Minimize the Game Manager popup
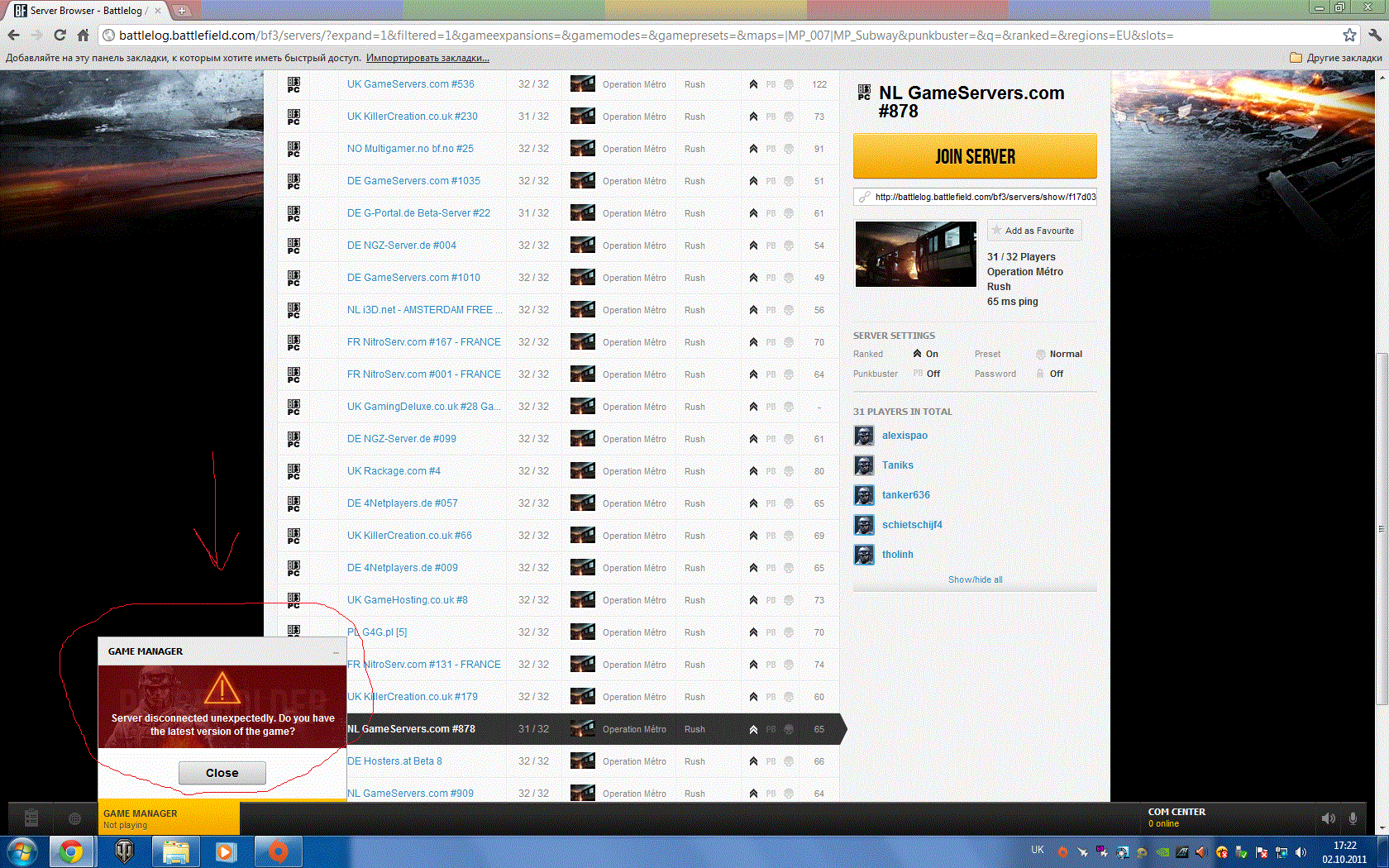Image resolution: width=1389 pixels, height=868 pixels. point(336,652)
